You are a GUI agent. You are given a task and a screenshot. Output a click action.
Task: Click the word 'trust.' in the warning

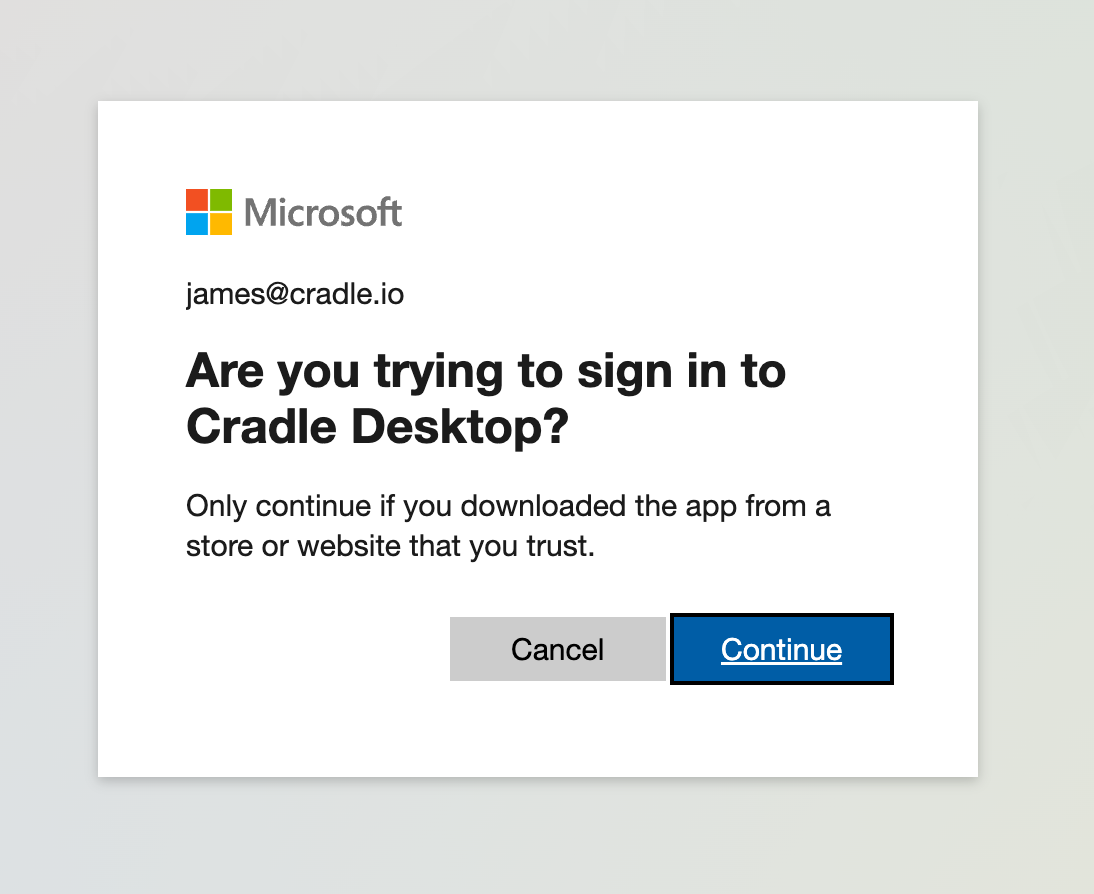[x=561, y=546]
